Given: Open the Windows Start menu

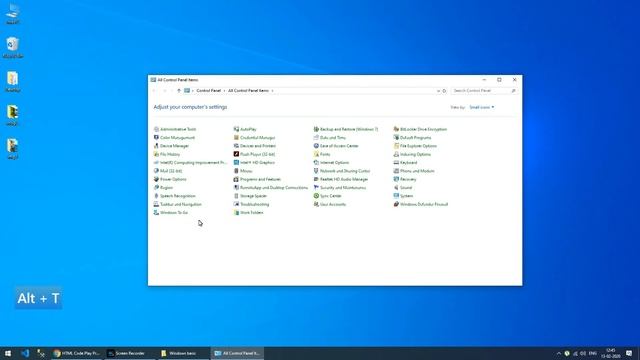Looking at the screenshot, I should (x=8, y=353).
